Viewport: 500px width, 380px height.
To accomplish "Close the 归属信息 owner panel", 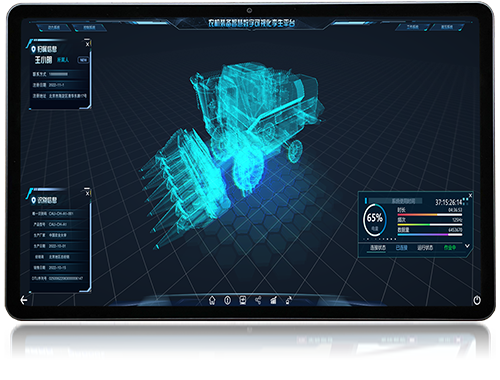I will coord(87,44).
